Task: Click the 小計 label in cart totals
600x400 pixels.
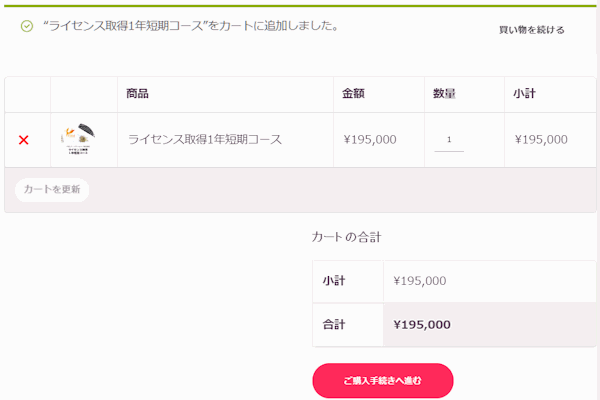Action: [334, 281]
